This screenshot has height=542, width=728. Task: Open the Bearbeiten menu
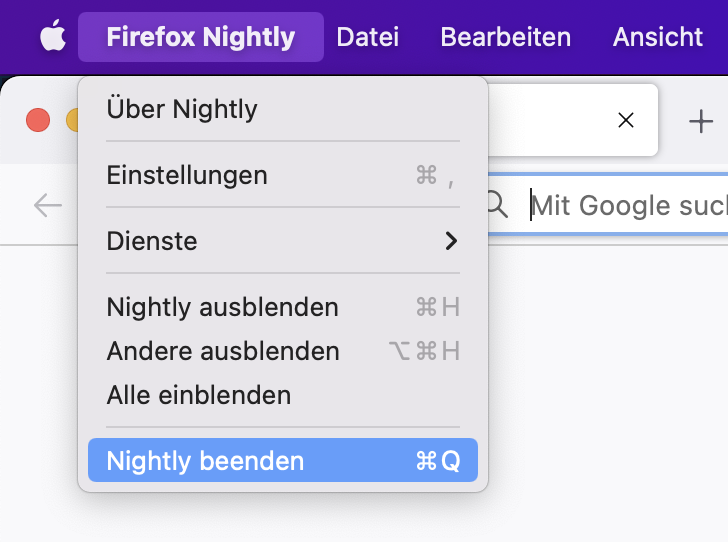click(x=505, y=37)
